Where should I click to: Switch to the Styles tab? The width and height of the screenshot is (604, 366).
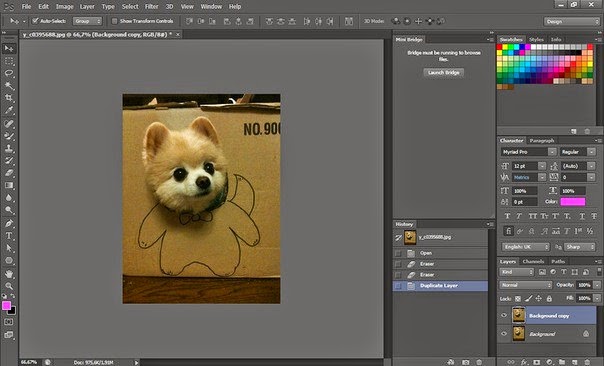[x=536, y=39]
